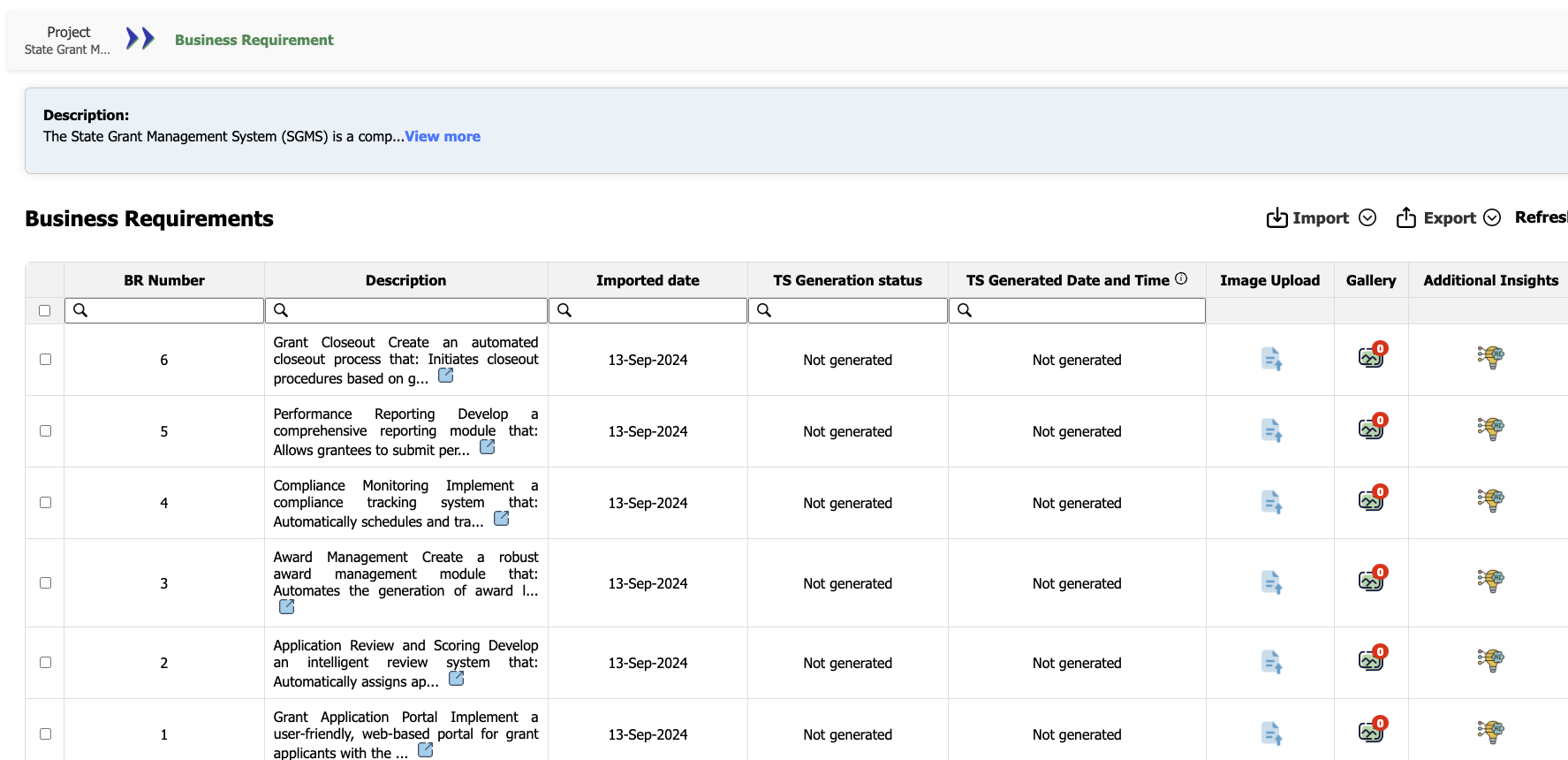Select Business Requirement breadcrumb
Viewport: 1568px width, 760px height.
click(x=254, y=40)
